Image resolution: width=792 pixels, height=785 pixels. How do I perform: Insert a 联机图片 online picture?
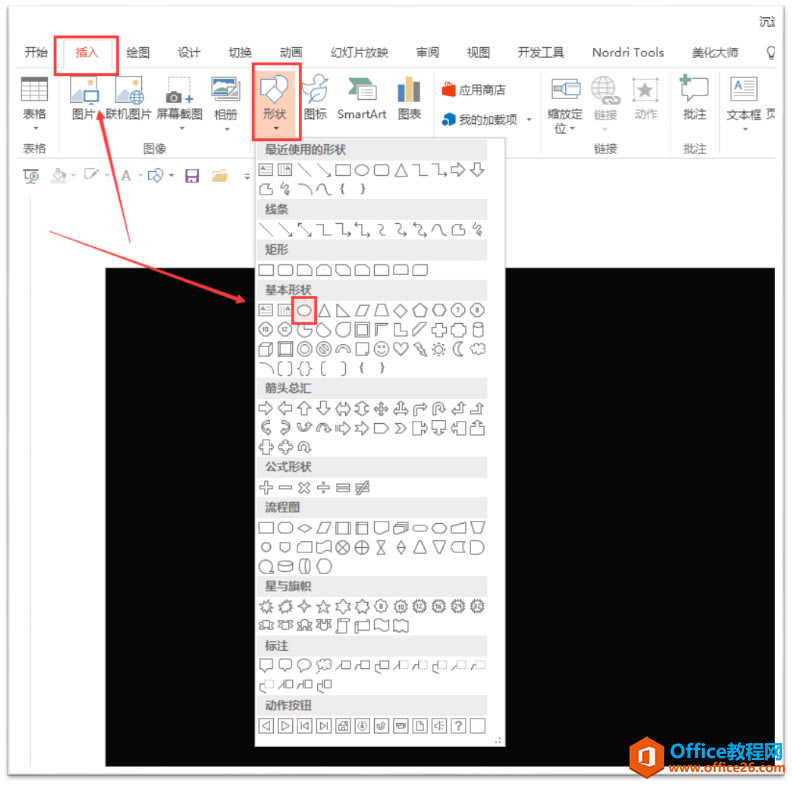click(x=129, y=99)
